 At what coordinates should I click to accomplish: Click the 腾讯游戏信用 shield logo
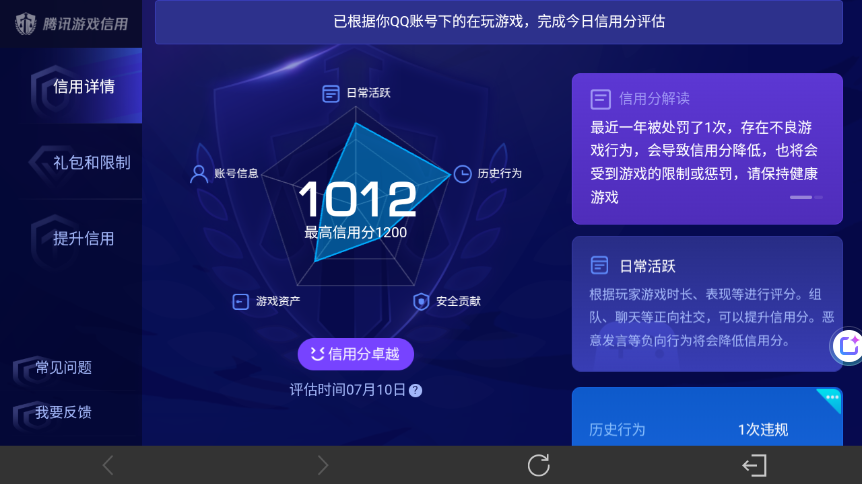[x=26, y=24]
